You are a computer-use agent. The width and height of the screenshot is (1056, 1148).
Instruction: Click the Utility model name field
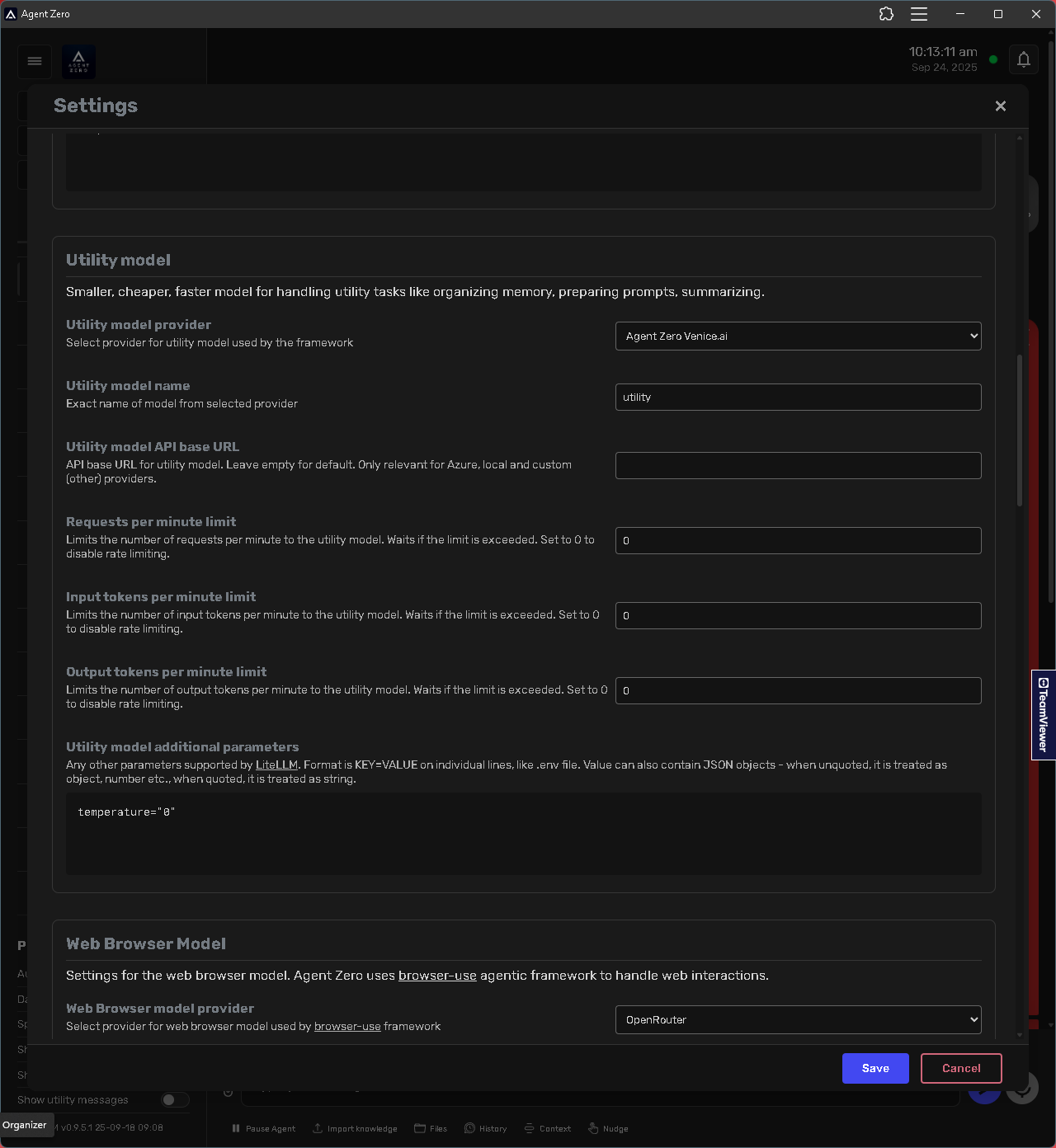[798, 398]
